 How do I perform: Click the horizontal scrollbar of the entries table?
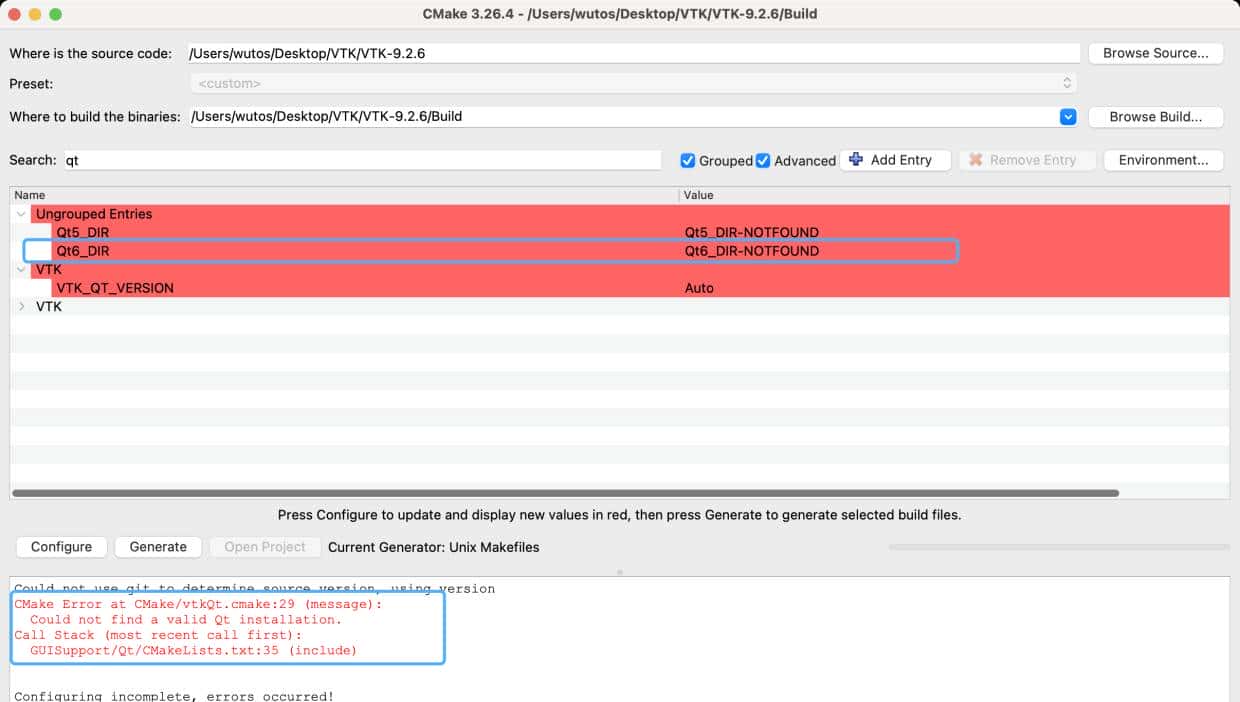click(565, 493)
